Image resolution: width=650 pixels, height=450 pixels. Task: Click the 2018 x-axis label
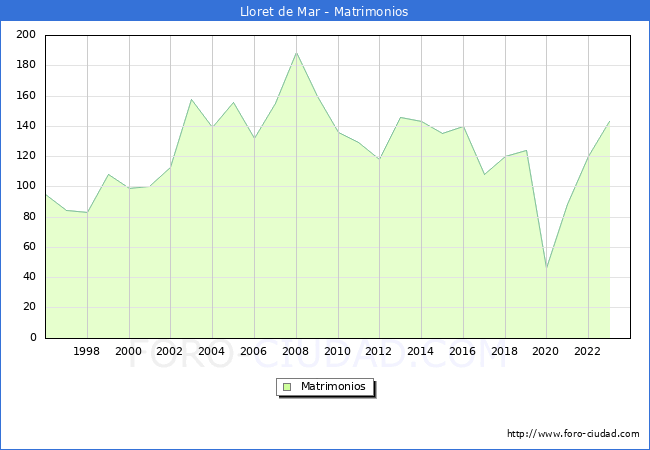[504, 351]
